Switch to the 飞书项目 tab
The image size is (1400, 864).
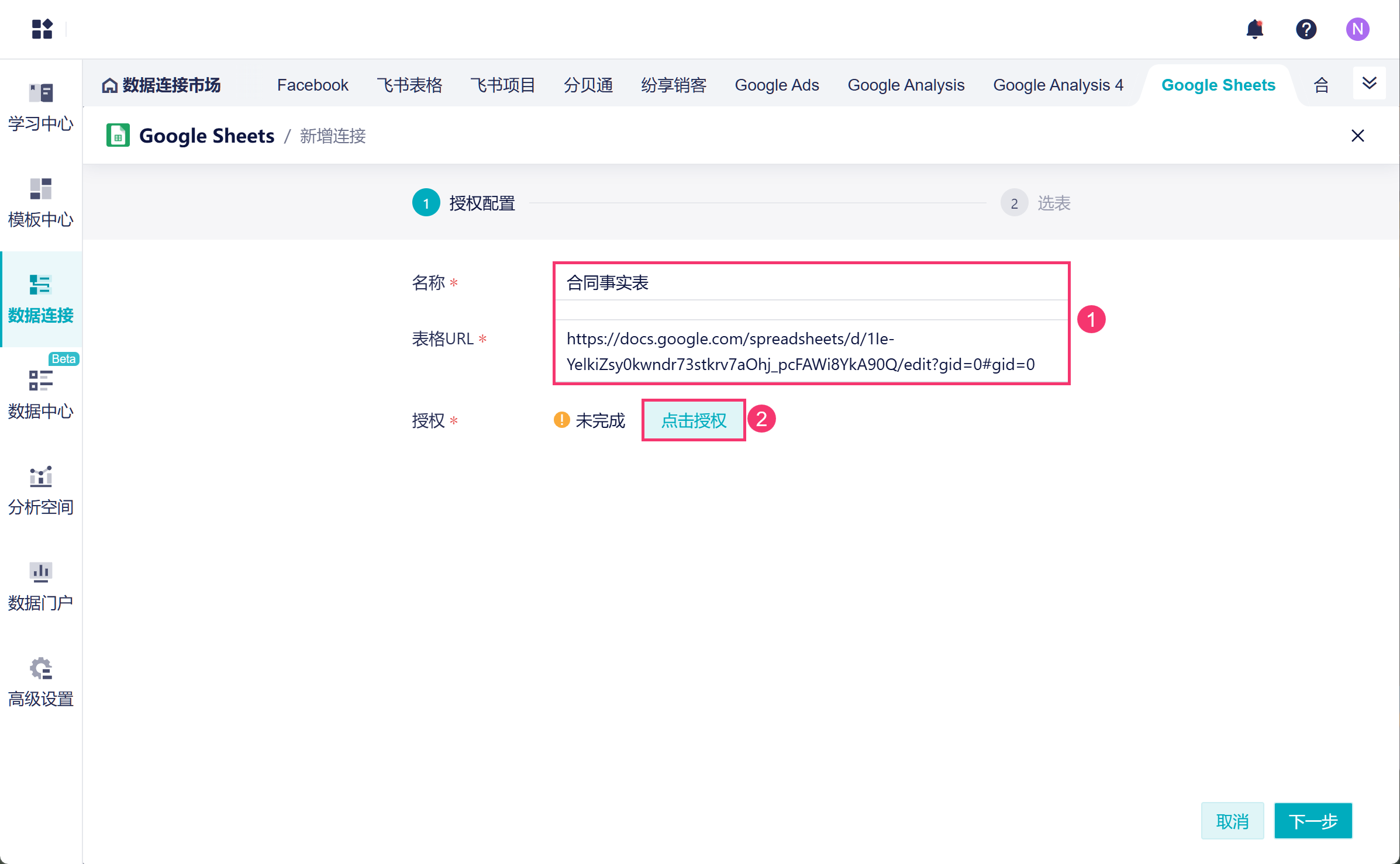[503, 85]
